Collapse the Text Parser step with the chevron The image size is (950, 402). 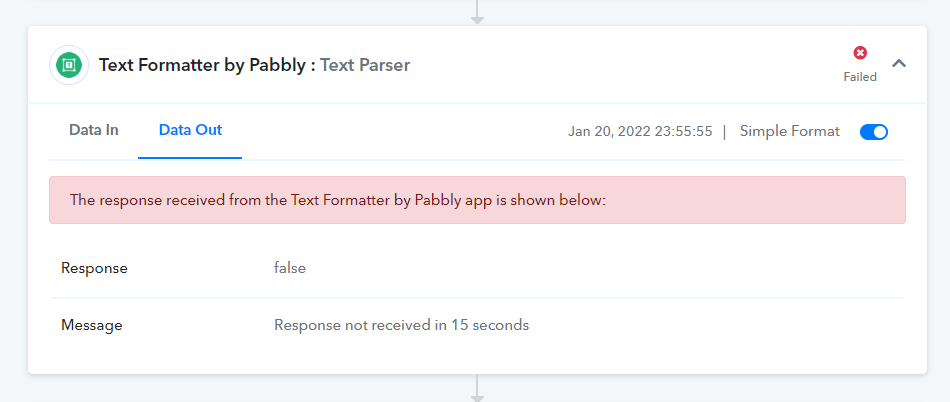pos(899,63)
